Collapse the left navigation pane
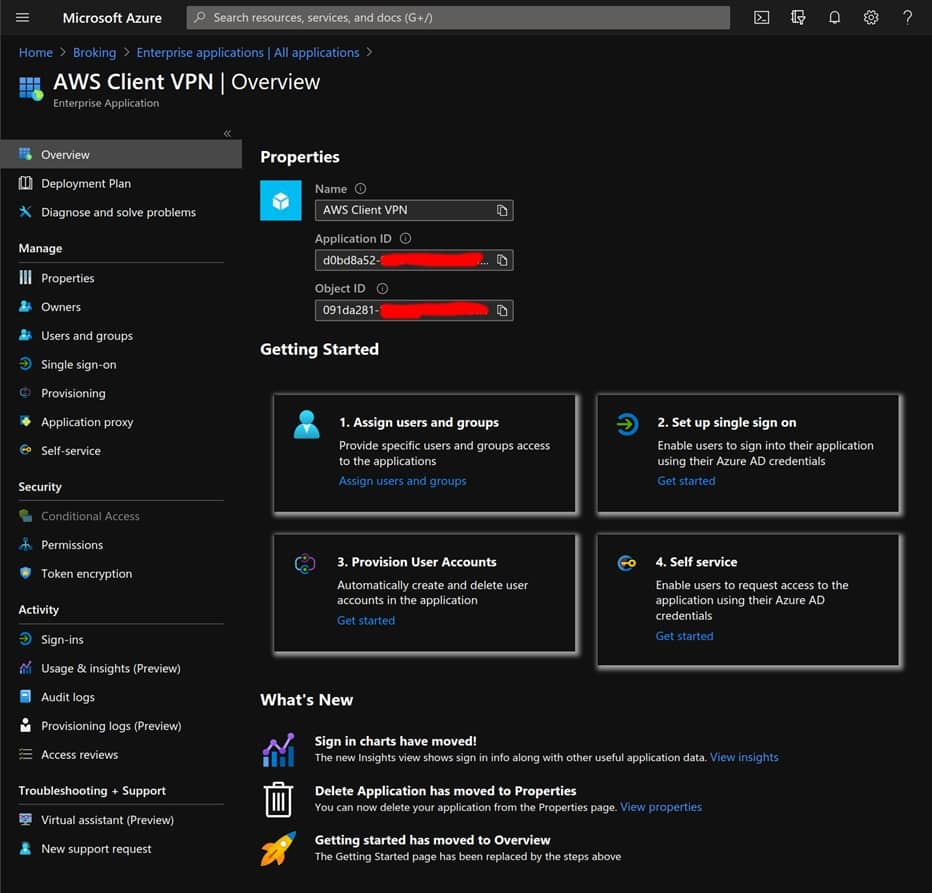 pyautogui.click(x=227, y=133)
